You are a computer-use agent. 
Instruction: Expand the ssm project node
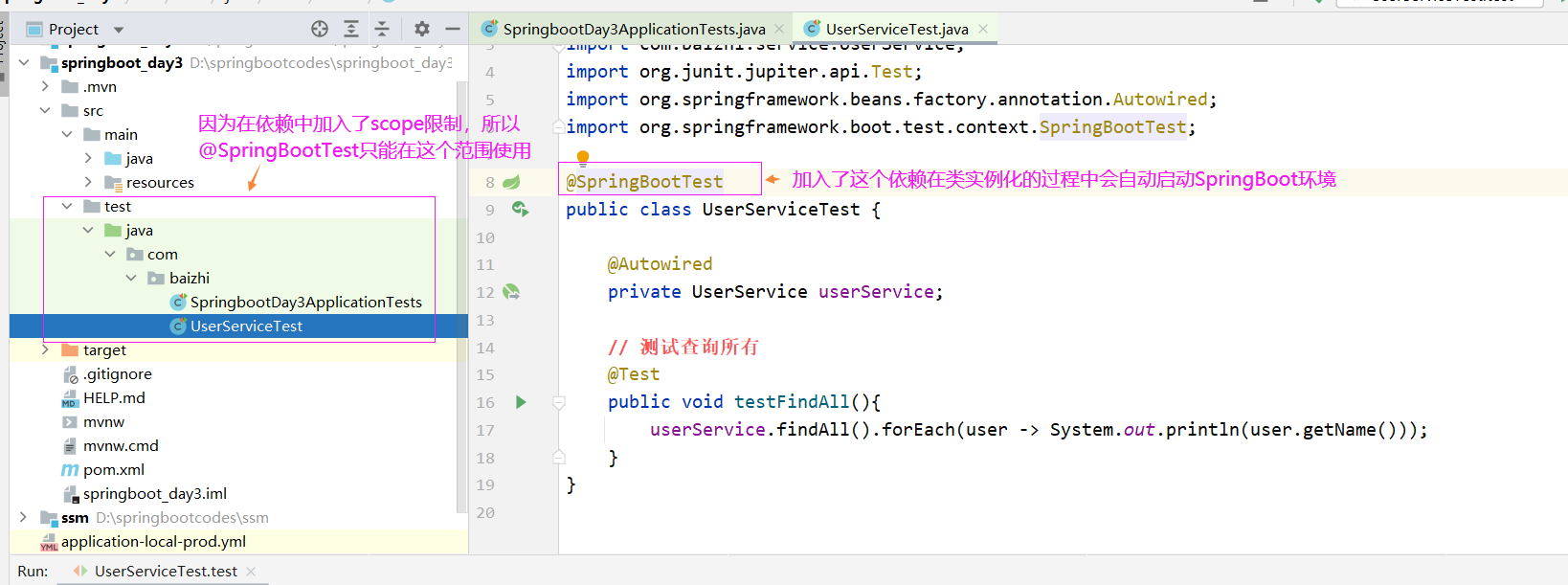[x=24, y=518]
